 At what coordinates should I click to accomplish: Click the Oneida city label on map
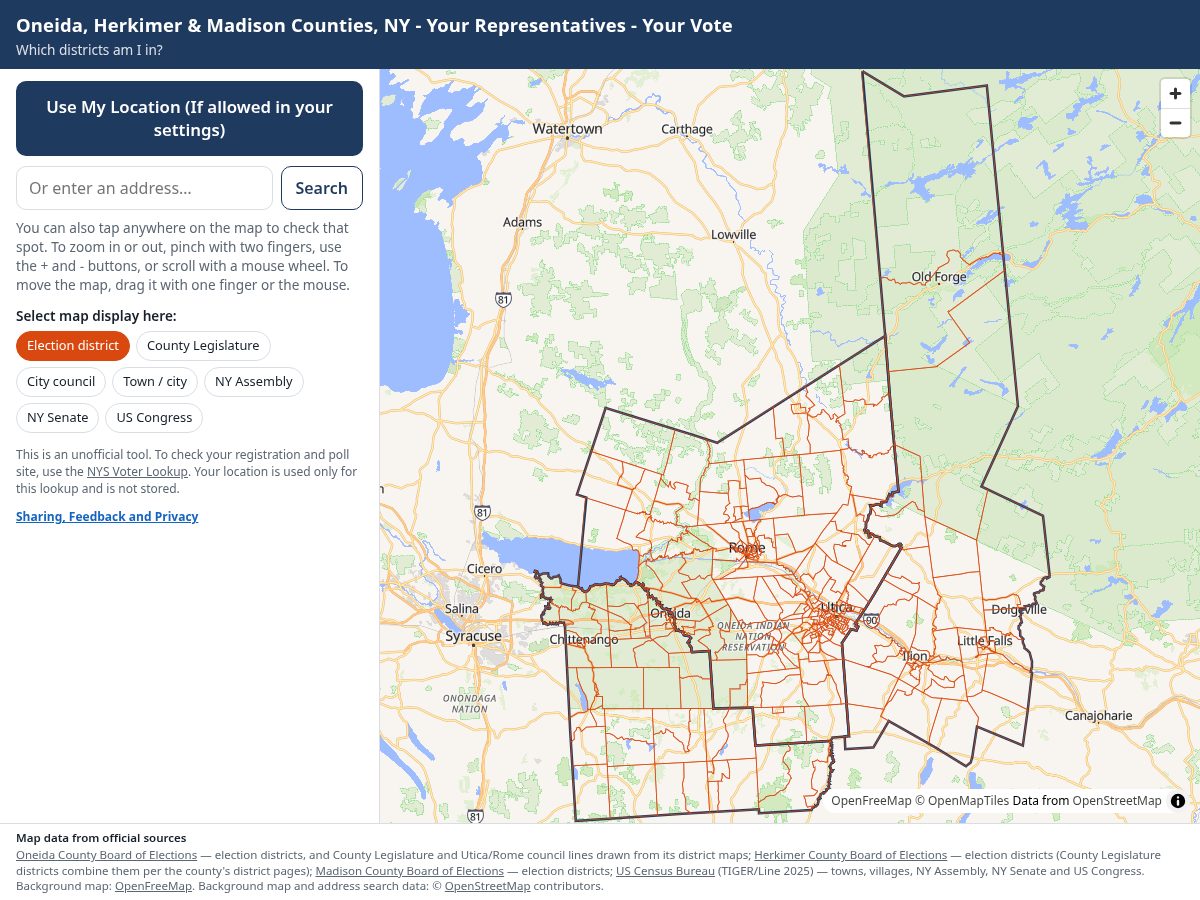670,613
